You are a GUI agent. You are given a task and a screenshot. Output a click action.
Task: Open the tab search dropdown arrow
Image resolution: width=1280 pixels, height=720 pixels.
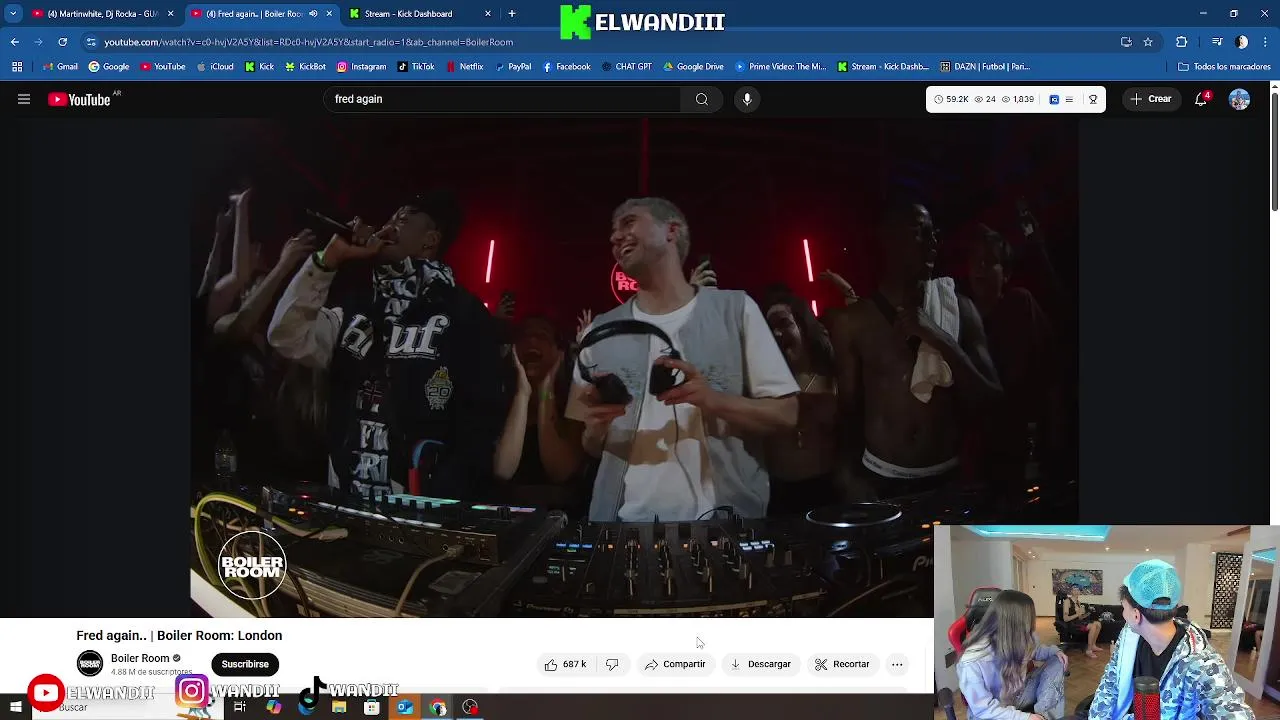[x=13, y=14]
